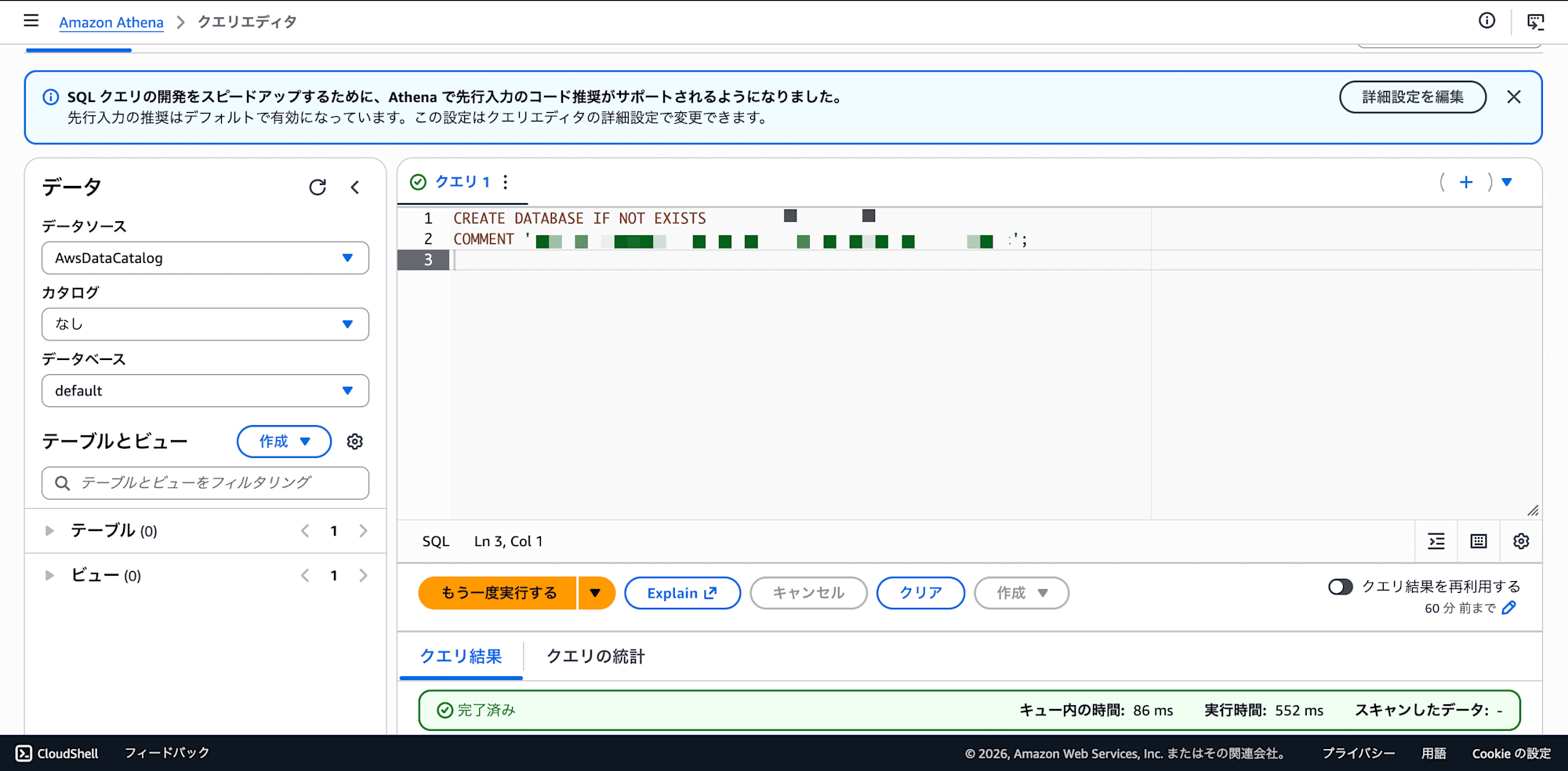
Task: Open run options arrow next to もう一度実行する
Action: tap(596, 593)
